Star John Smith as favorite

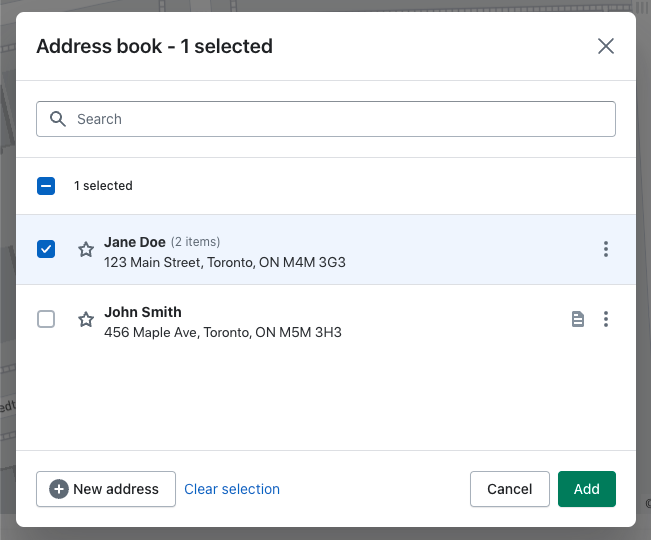86,320
